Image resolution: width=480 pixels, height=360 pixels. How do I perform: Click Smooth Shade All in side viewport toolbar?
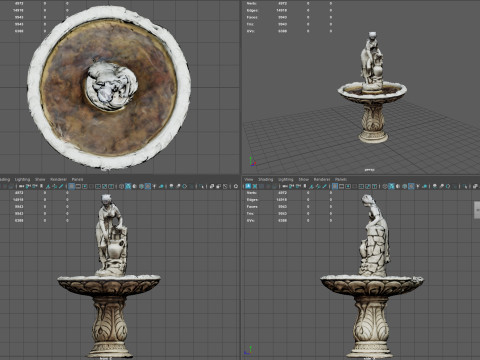click(391, 186)
